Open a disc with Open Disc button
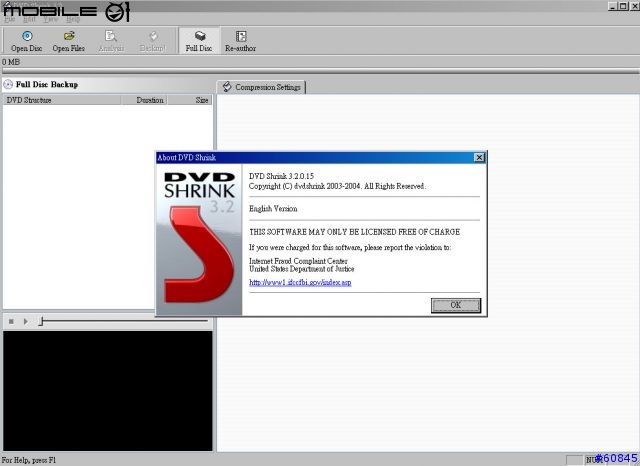640x466 pixels. [x=27, y=41]
